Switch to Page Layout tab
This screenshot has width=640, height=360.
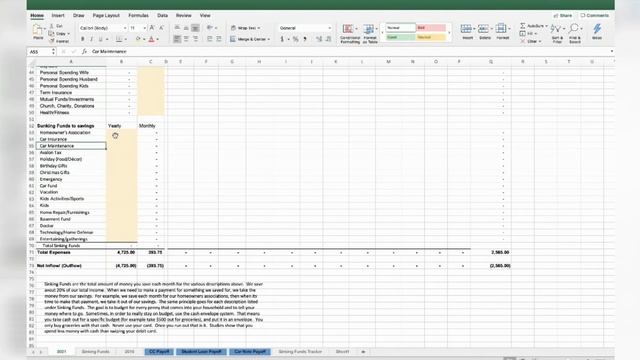(106, 16)
